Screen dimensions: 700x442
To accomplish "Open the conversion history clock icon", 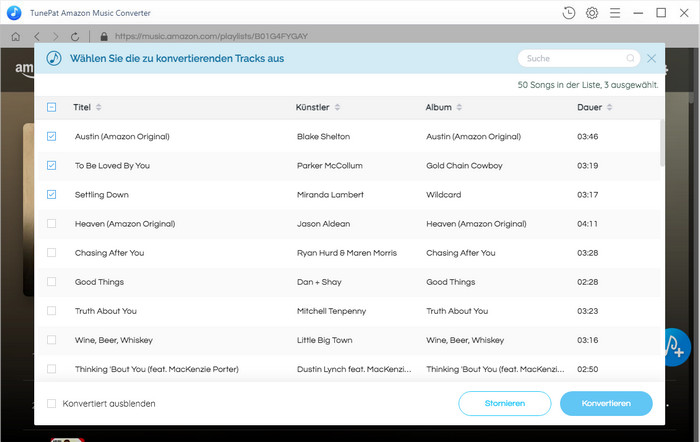I will (x=569, y=13).
